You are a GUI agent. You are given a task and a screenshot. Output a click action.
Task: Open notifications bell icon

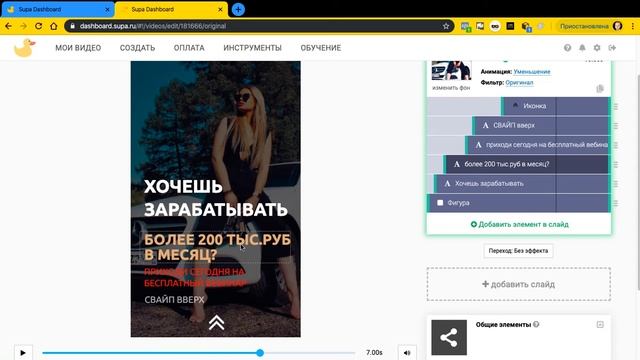582,48
